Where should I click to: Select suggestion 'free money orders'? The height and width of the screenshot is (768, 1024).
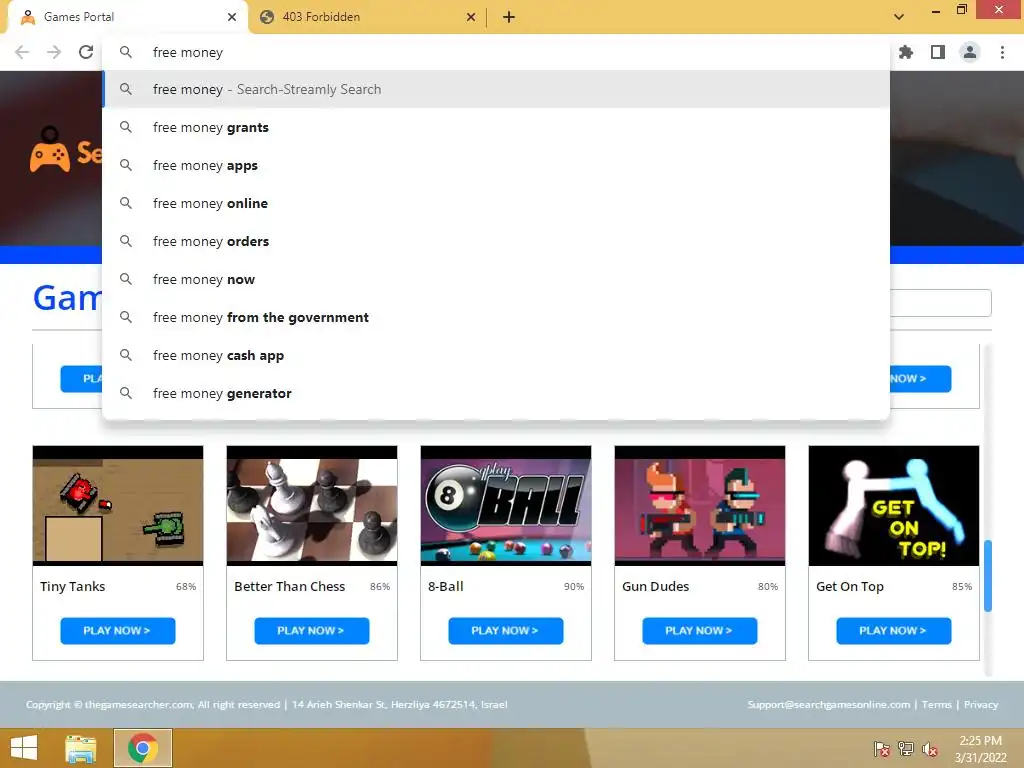click(x=496, y=241)
